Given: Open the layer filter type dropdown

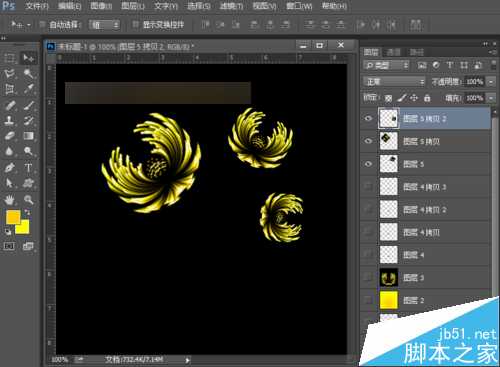Looking at the screenshot, I should click(386, 65).
